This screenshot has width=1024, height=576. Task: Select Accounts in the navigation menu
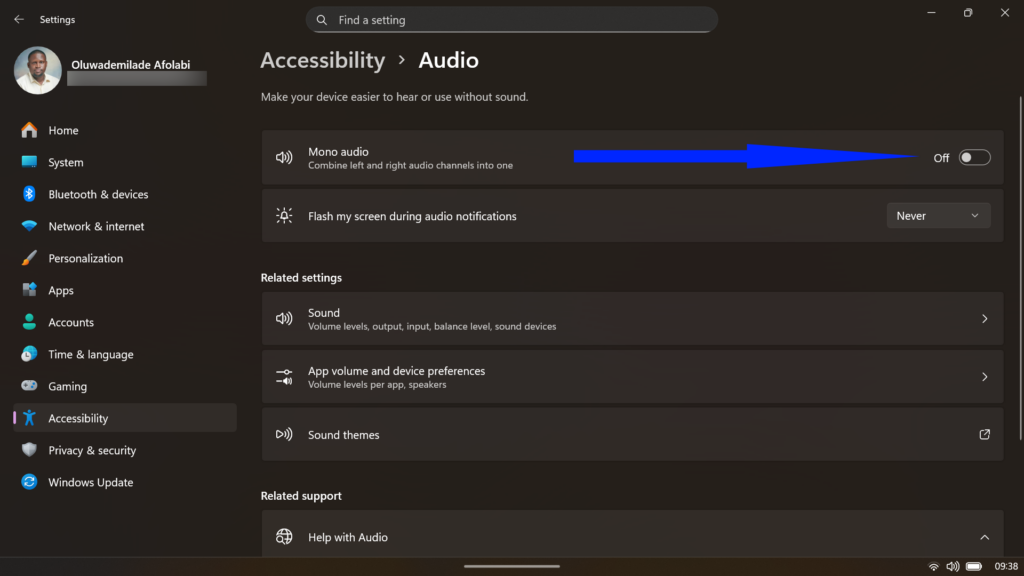tap(27, 322)
